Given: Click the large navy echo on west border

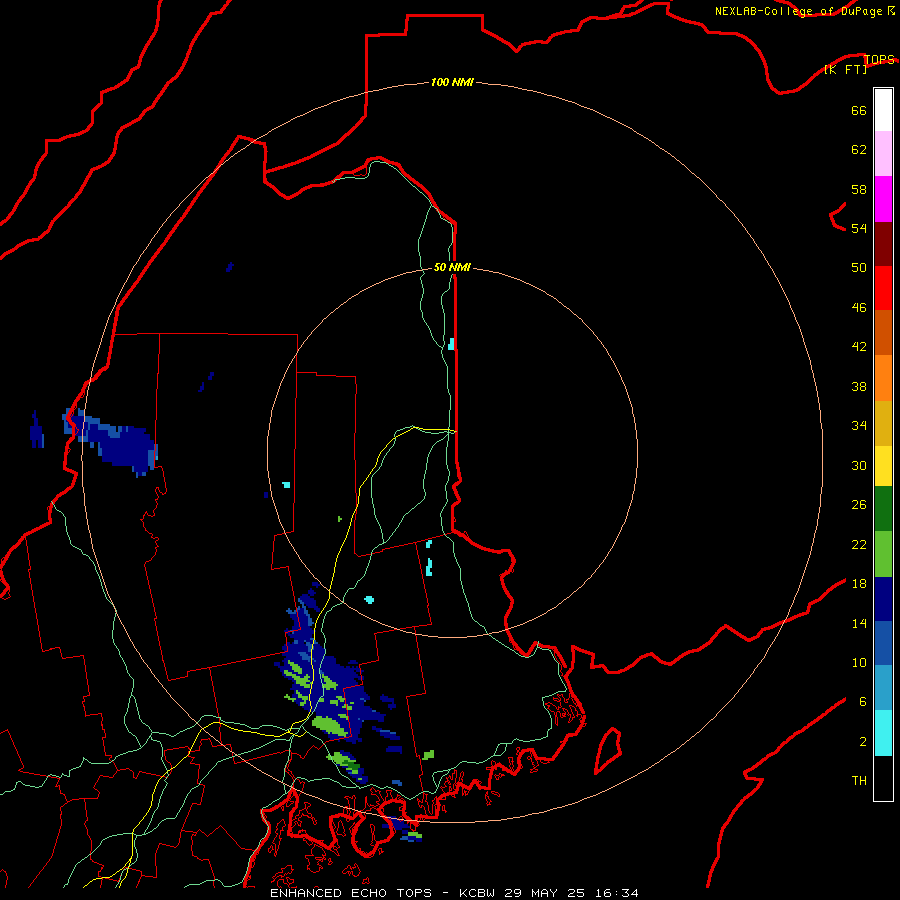Looking at the screenshot, I should click(x=110, y=442).
